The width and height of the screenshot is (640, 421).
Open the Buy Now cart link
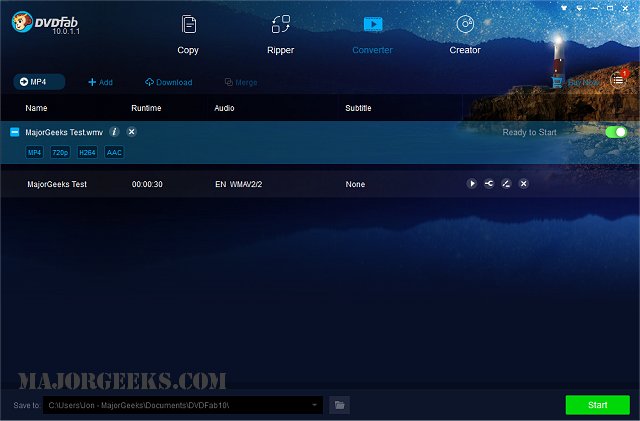(576, 82)
